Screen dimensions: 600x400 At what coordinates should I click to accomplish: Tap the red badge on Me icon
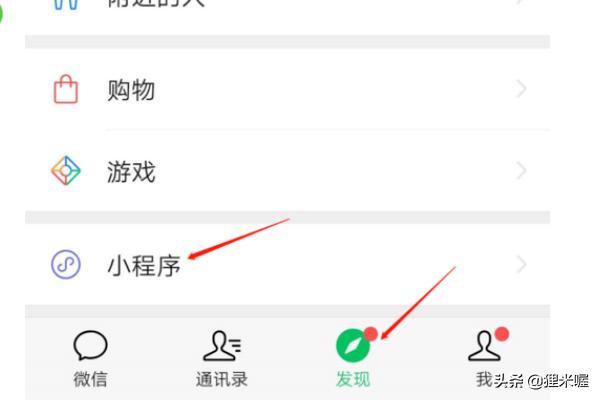pos(502,334)
